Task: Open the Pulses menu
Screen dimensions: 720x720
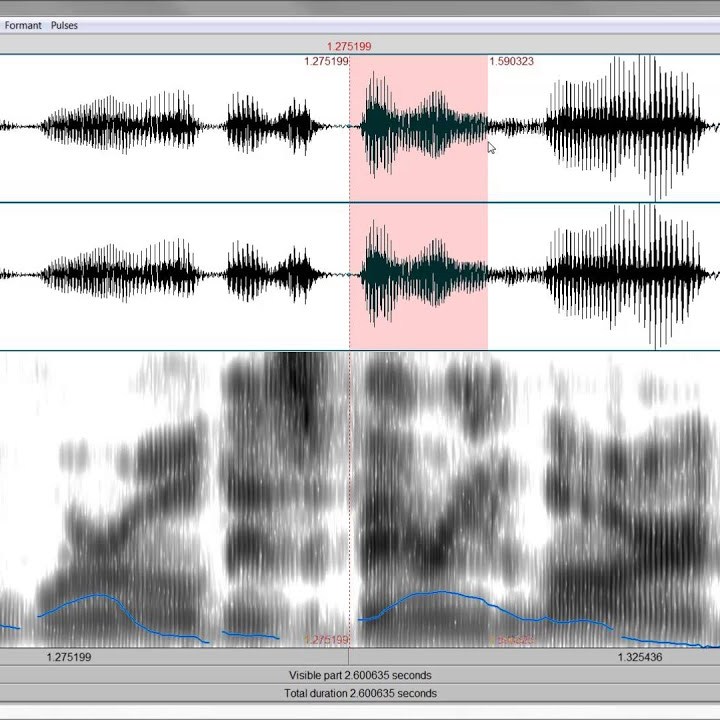Action: click(64, 25)
